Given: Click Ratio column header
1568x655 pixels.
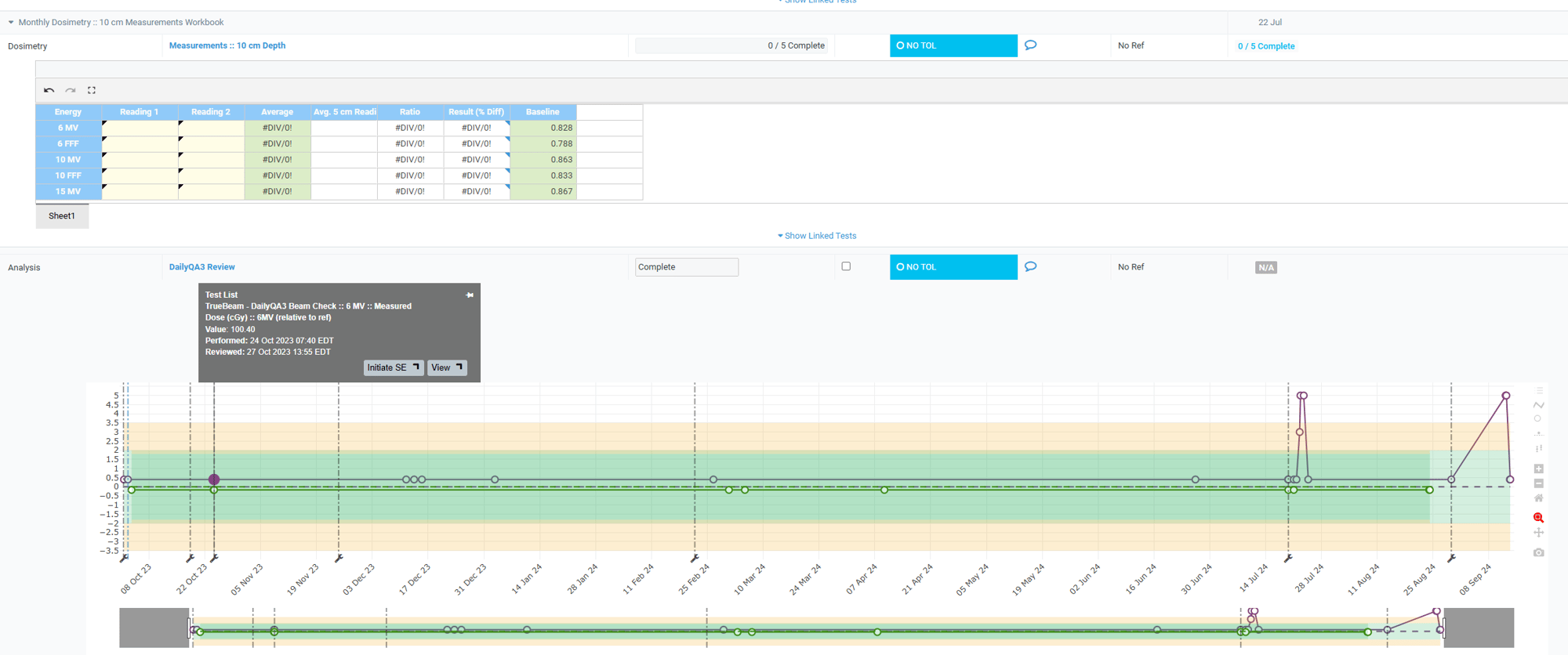Looking at the screenshot, I should coord(410,112).
